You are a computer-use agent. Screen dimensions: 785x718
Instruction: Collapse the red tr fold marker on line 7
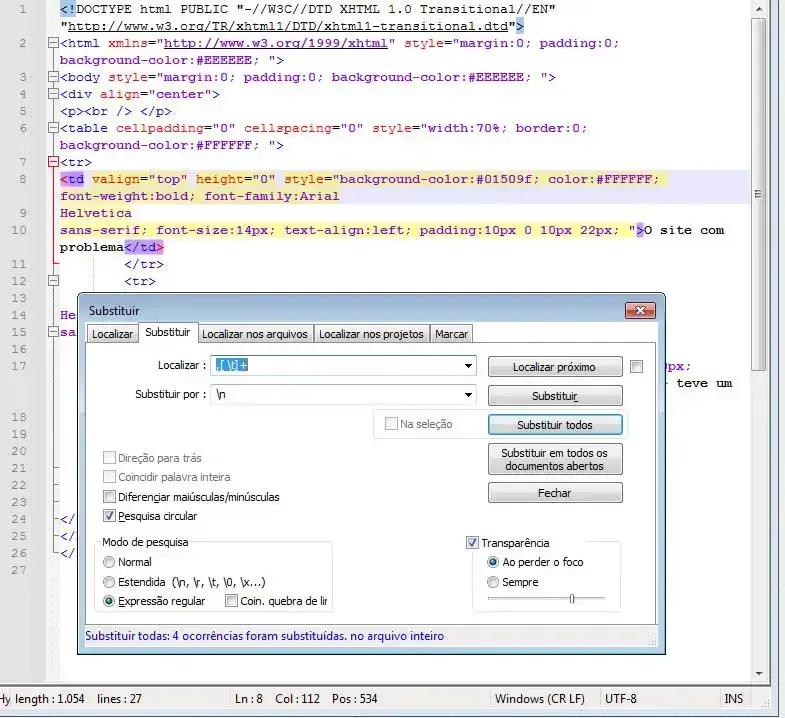[53, 162]
